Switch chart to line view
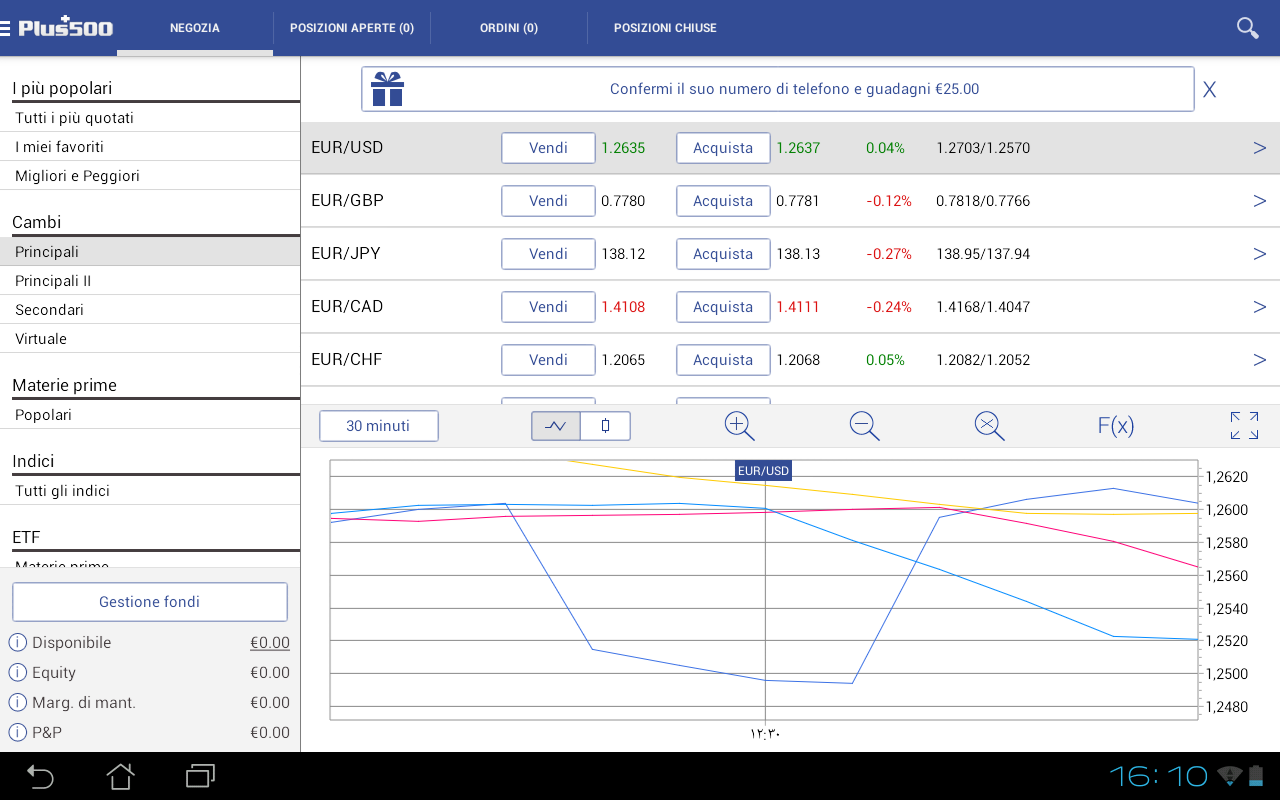The image size is (1280, 800). tap(556, 426)
